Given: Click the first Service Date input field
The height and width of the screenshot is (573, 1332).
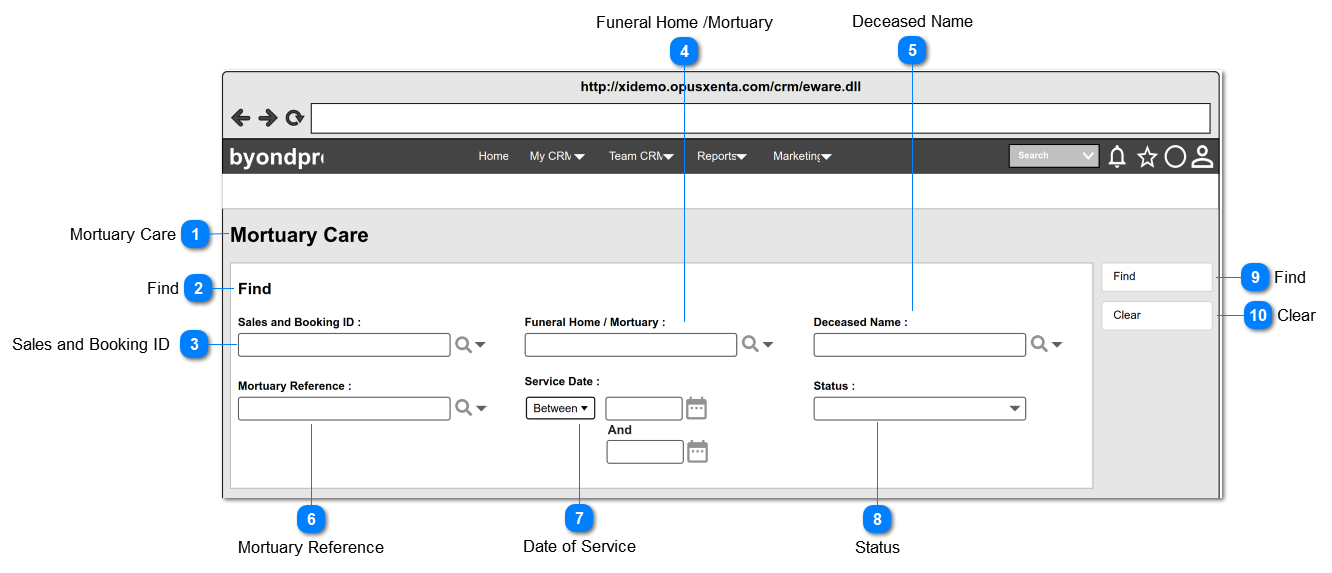Looking at the screenshot, I should tap(644, 408).
